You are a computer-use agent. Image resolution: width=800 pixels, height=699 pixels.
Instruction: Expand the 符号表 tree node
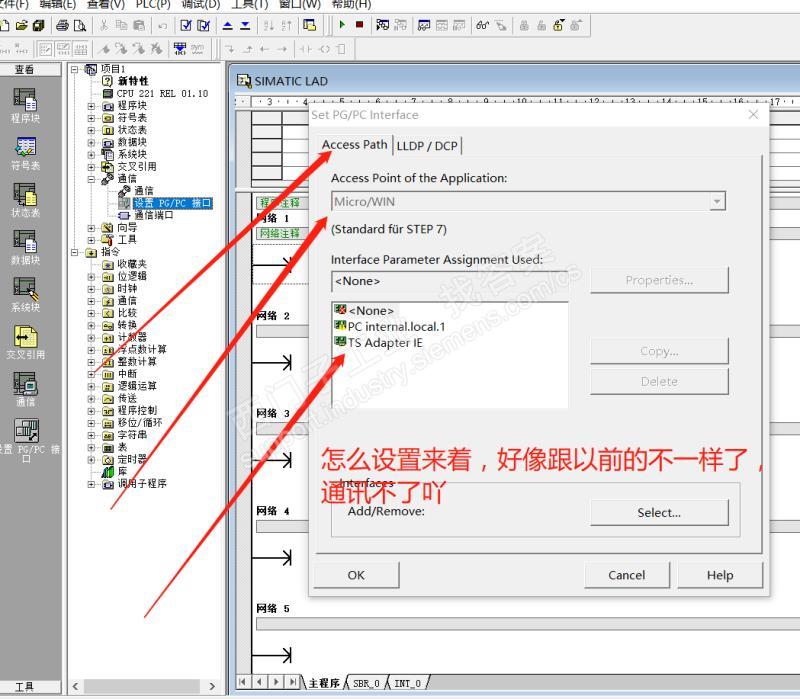tap(91, 118)
